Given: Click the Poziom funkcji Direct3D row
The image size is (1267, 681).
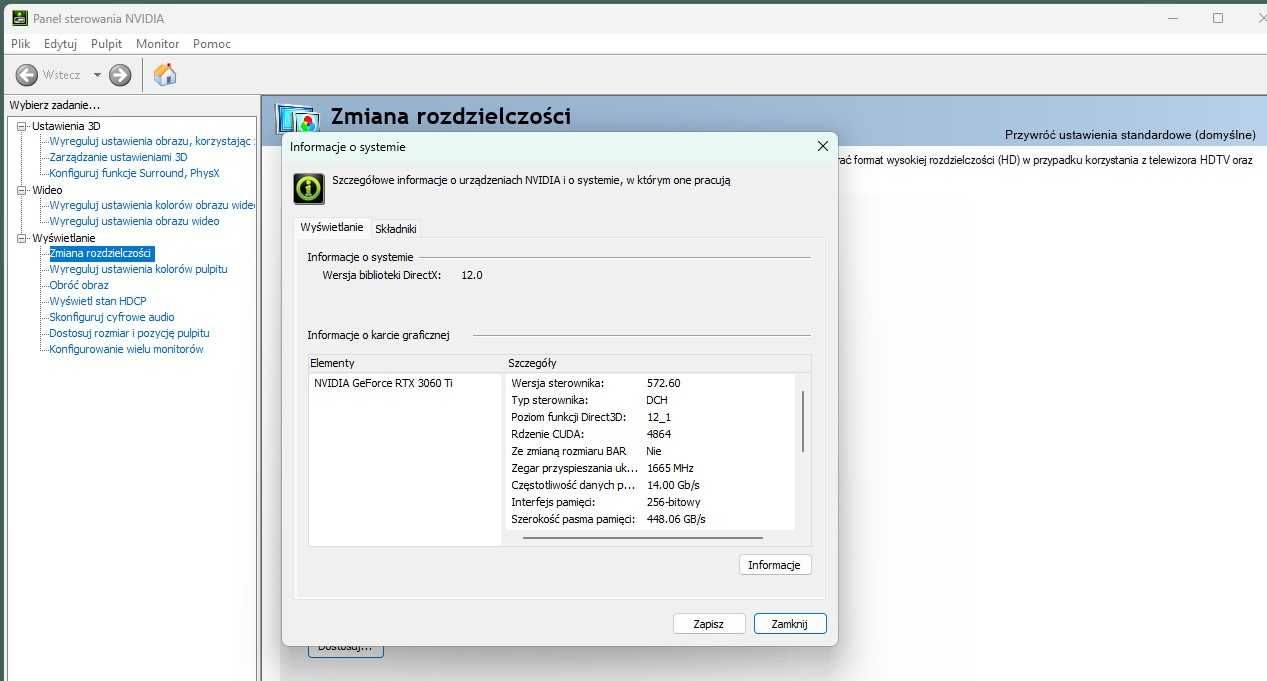Looking at the screenshot, I should 651,417.
